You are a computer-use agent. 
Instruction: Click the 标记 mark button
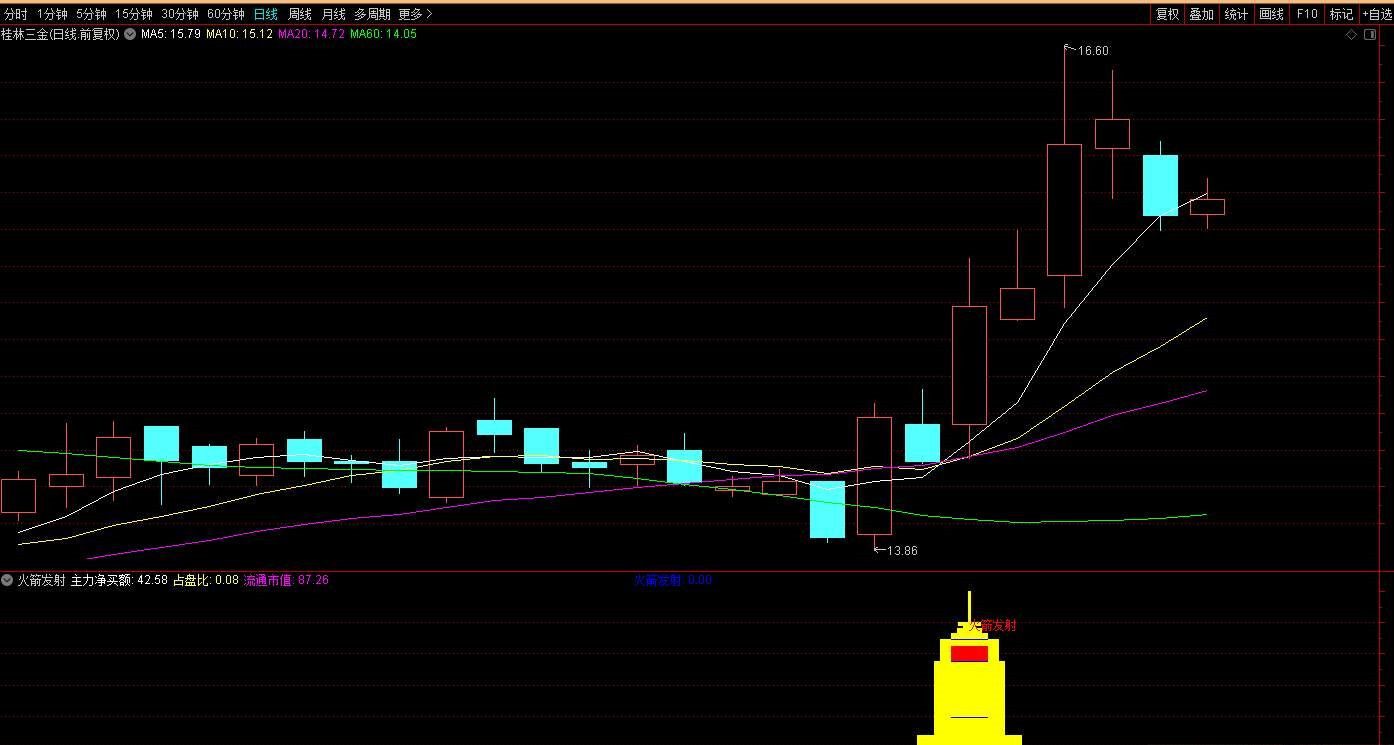pyautogui.click(x=1341, y=14)
